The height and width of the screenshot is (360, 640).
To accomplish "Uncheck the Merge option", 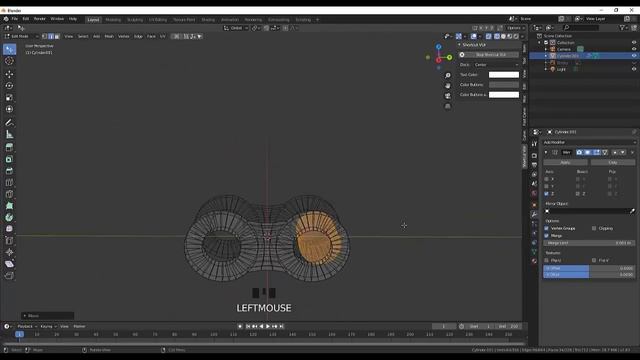I will click(x=547, y=236).
